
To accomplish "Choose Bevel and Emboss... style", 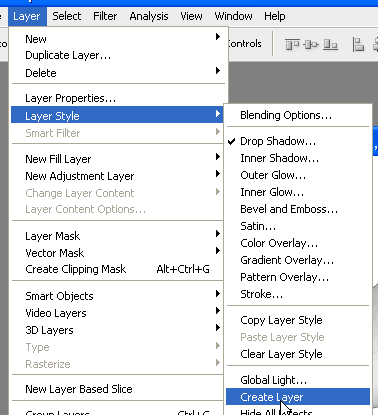I will 298,209.
